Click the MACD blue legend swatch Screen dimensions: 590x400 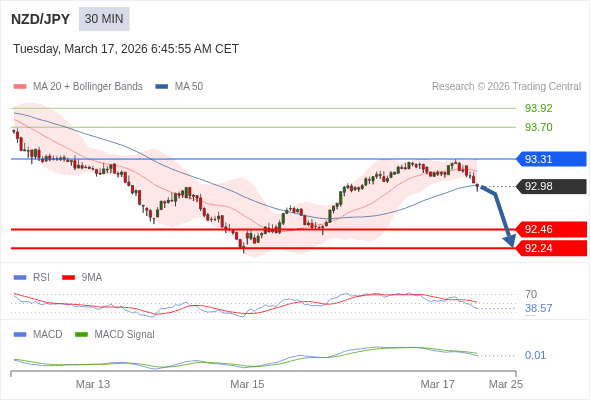click(x=20, y=335)
